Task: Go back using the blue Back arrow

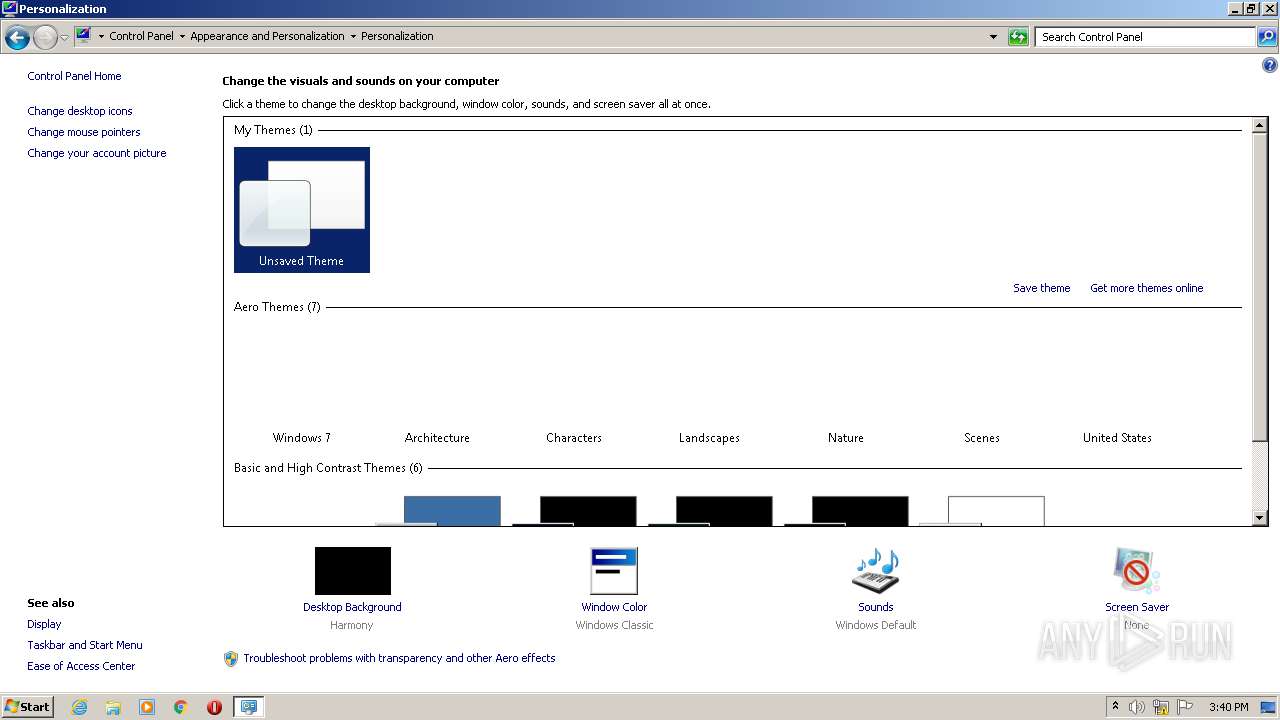Action: tap(17, 38)
